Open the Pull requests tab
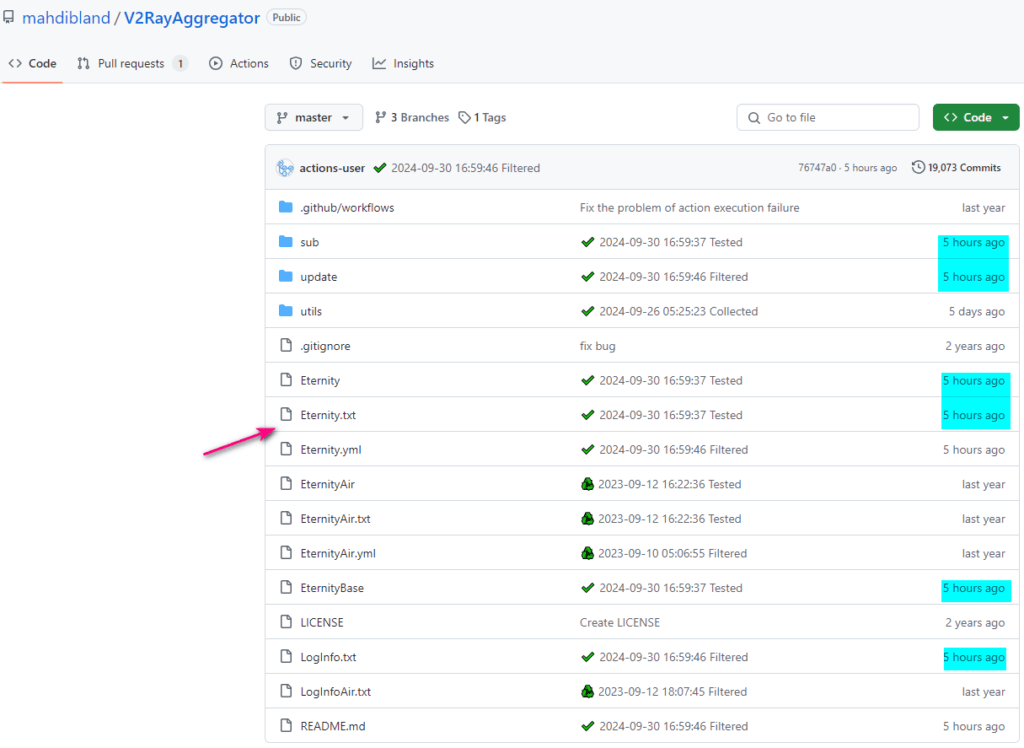 pyautogui.click(x=132, y=63)
